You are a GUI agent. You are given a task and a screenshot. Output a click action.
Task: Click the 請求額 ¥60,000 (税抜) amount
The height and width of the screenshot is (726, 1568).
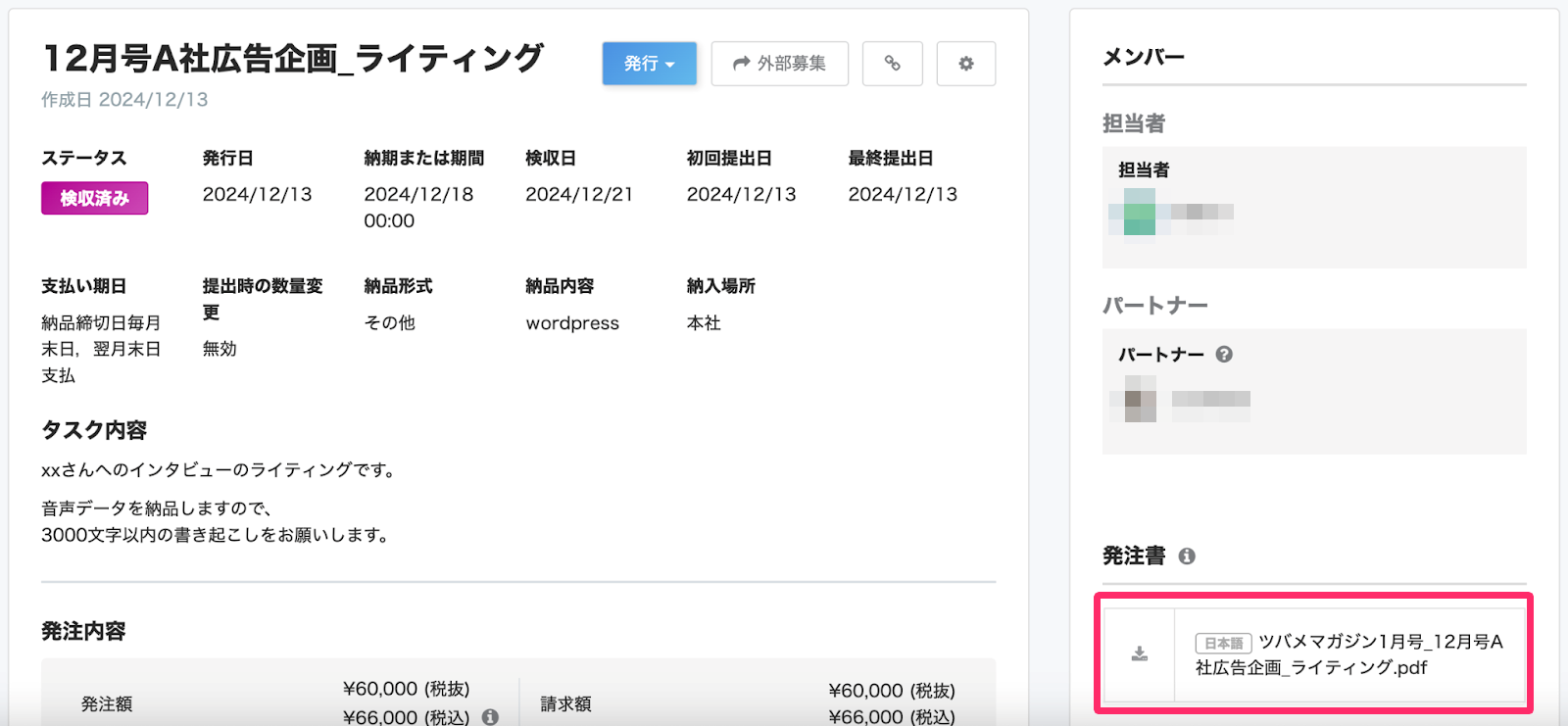point(892,691)
